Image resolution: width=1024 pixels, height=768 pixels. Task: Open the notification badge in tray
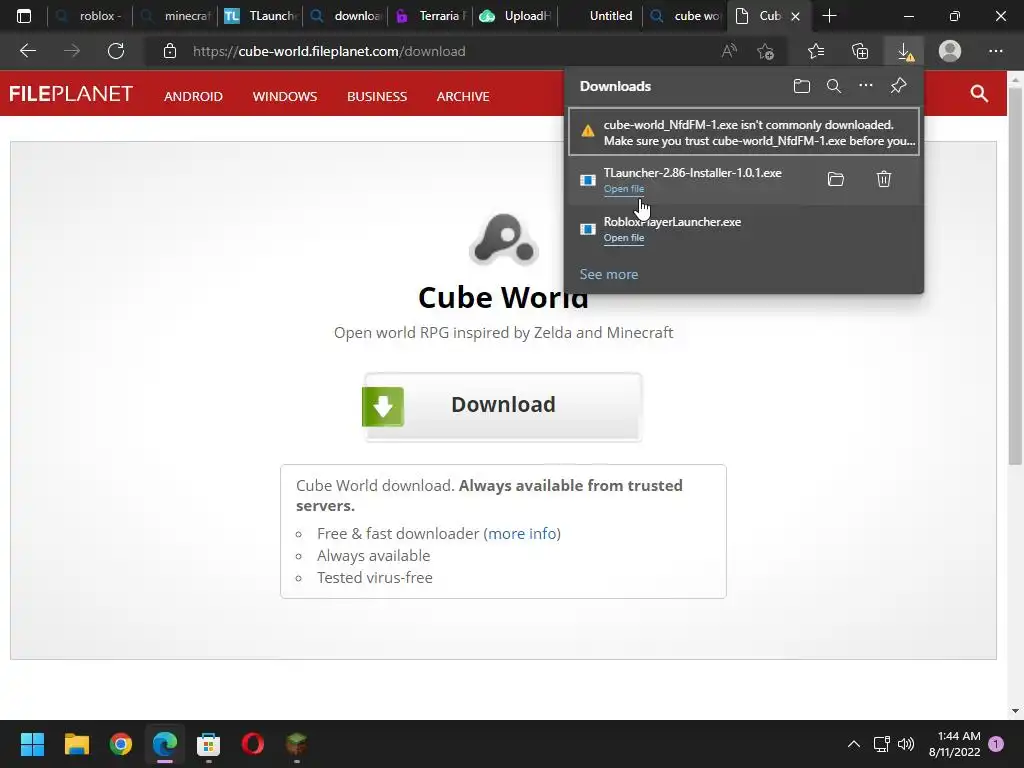996,744
